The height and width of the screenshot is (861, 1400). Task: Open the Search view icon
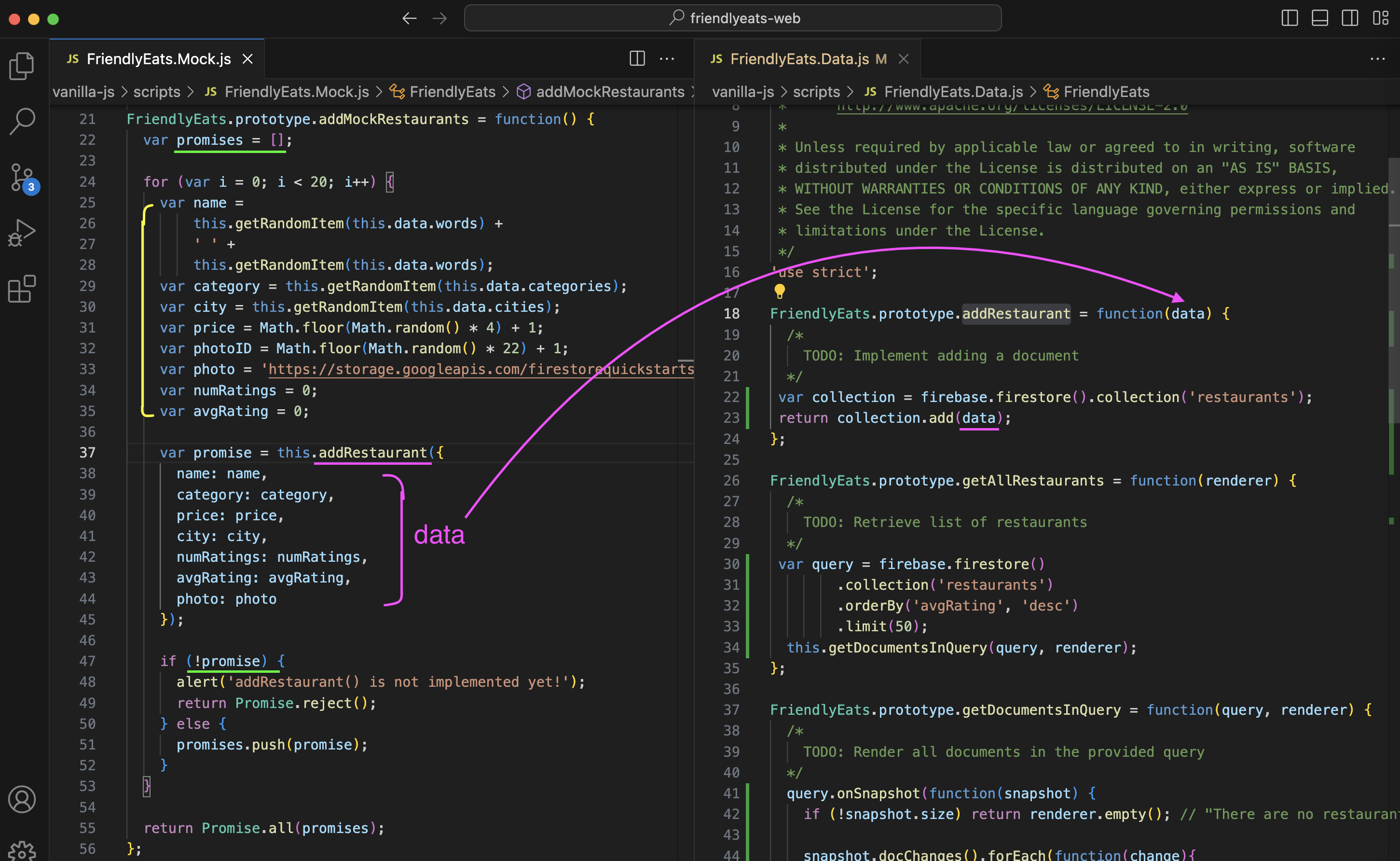[x=22, y=121]
